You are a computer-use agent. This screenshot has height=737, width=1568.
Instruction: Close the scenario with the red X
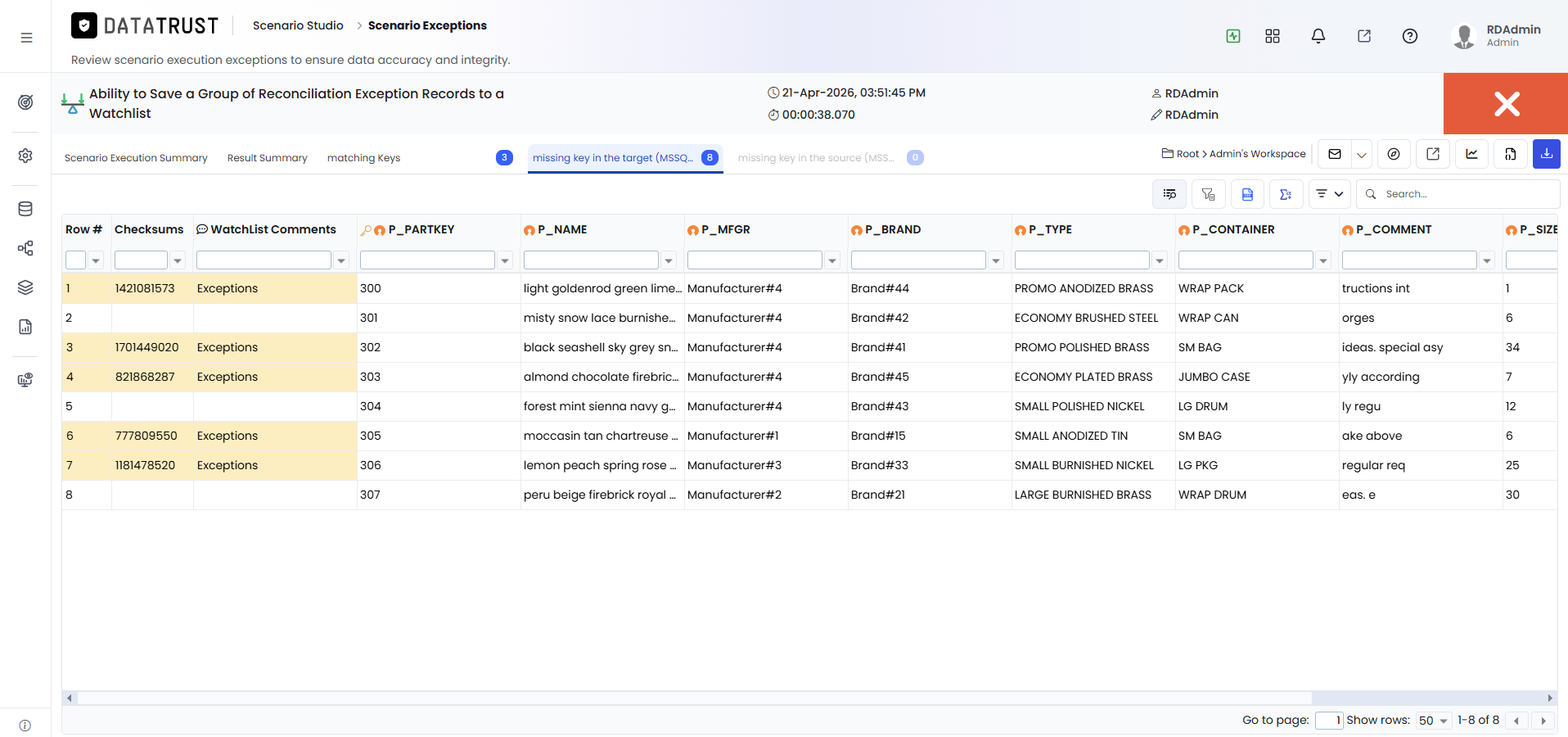click(1506, 103)
